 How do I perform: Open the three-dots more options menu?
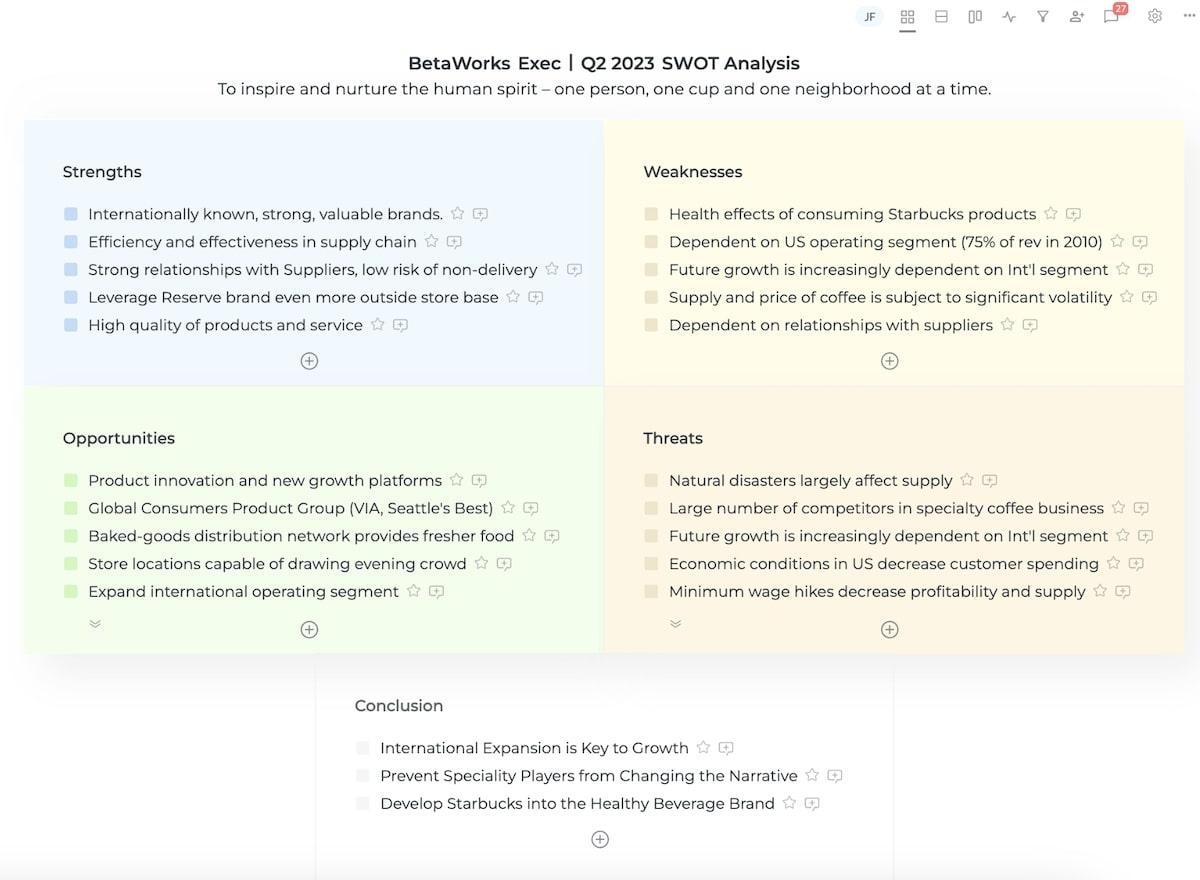click(1188, 17)
